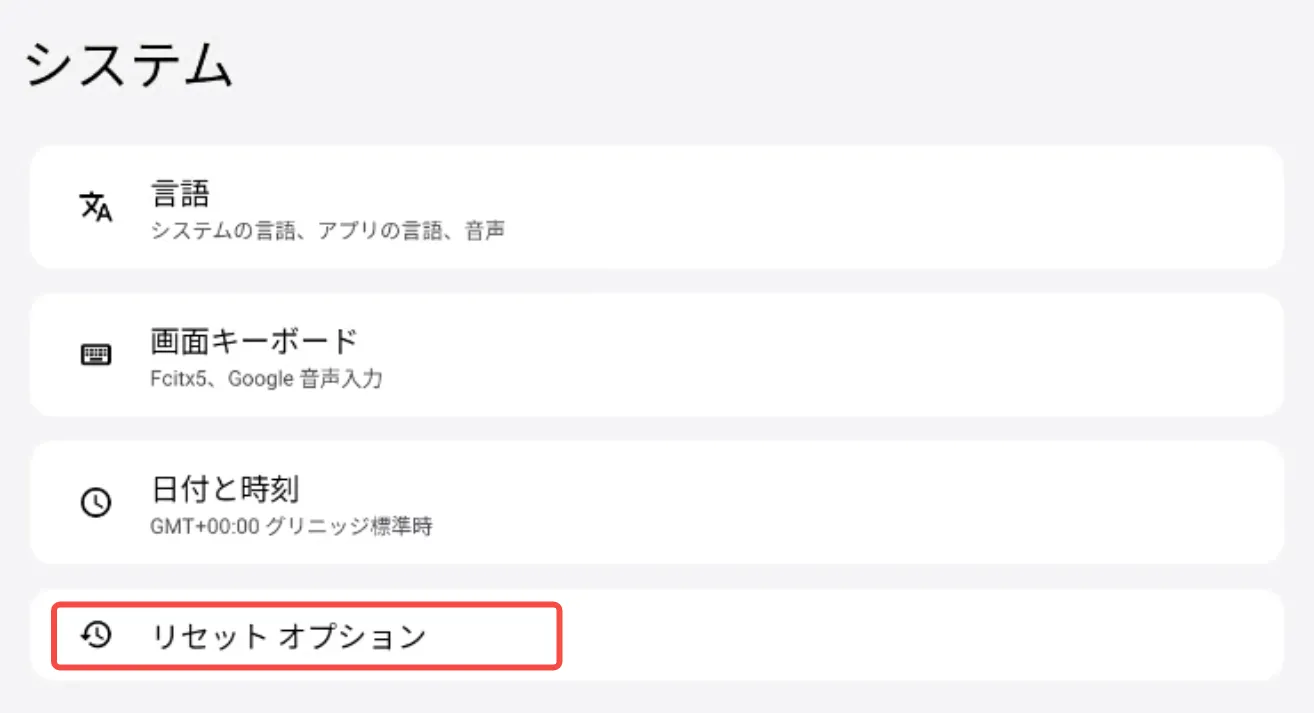Click the 音声 text under 言語
Screen dimensions: 1314x713
485,231
